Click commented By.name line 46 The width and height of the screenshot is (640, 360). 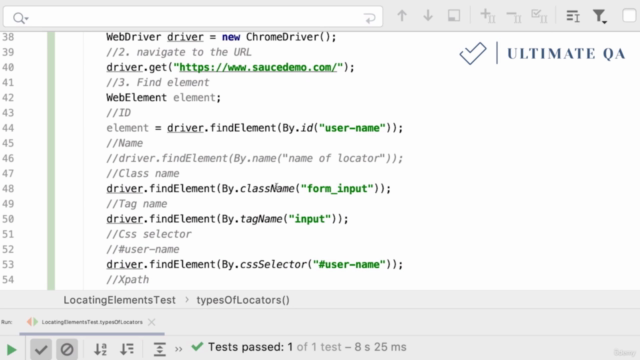pyautogui.click(x=255, y=158)
